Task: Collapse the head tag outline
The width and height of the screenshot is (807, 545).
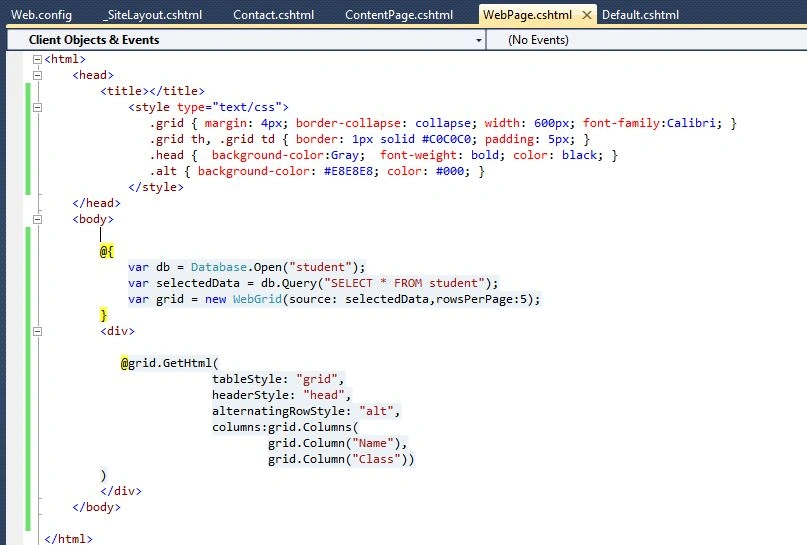Action: (37, 76)
